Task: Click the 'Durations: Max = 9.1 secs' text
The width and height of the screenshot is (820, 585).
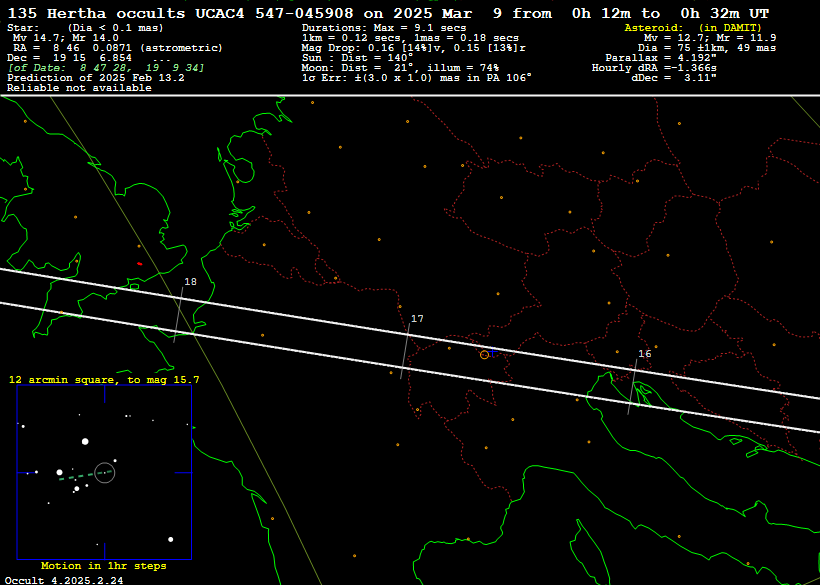Action: pos(384,28)
